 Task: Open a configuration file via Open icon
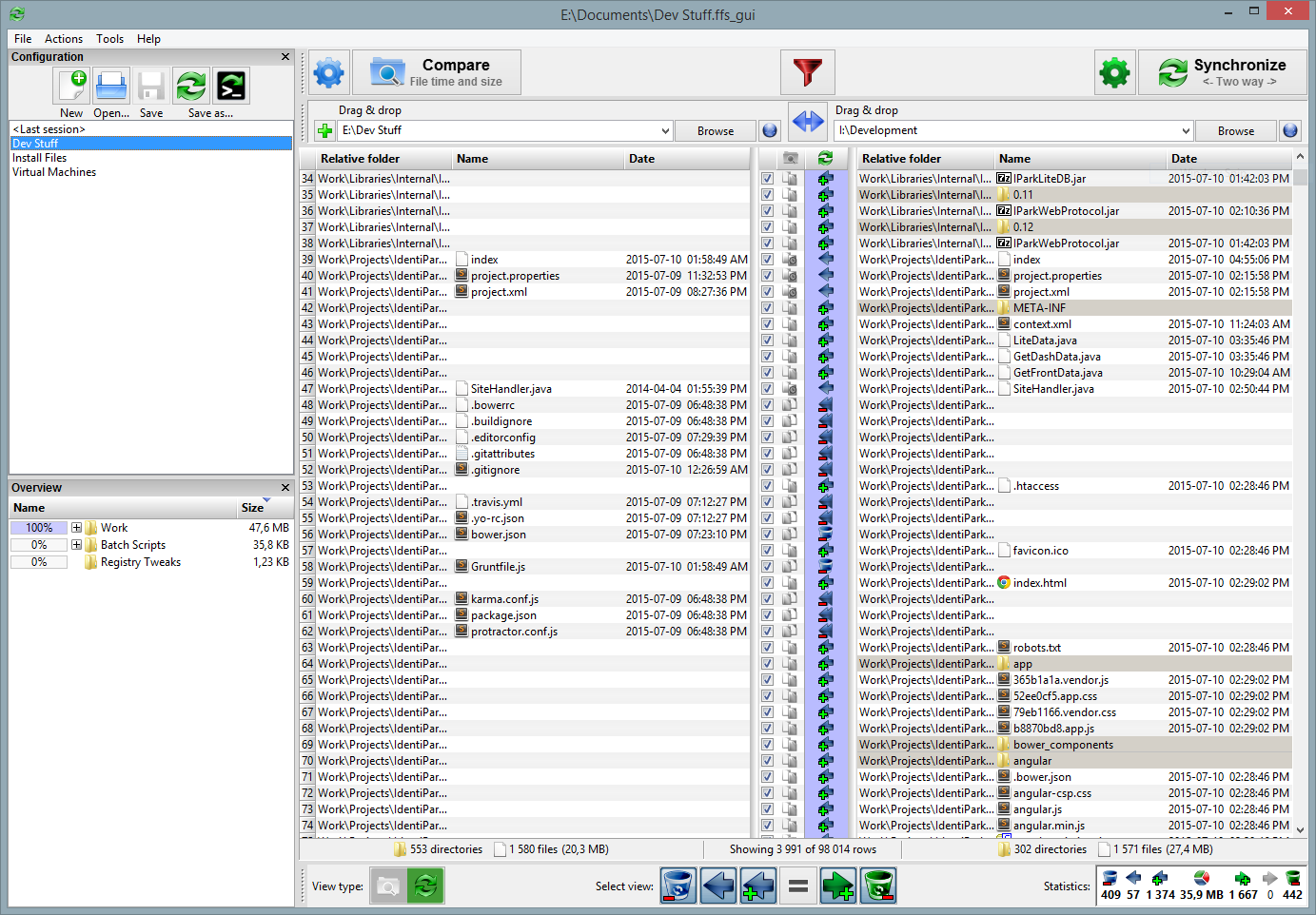pyautogui.click(x=111, y=87)
